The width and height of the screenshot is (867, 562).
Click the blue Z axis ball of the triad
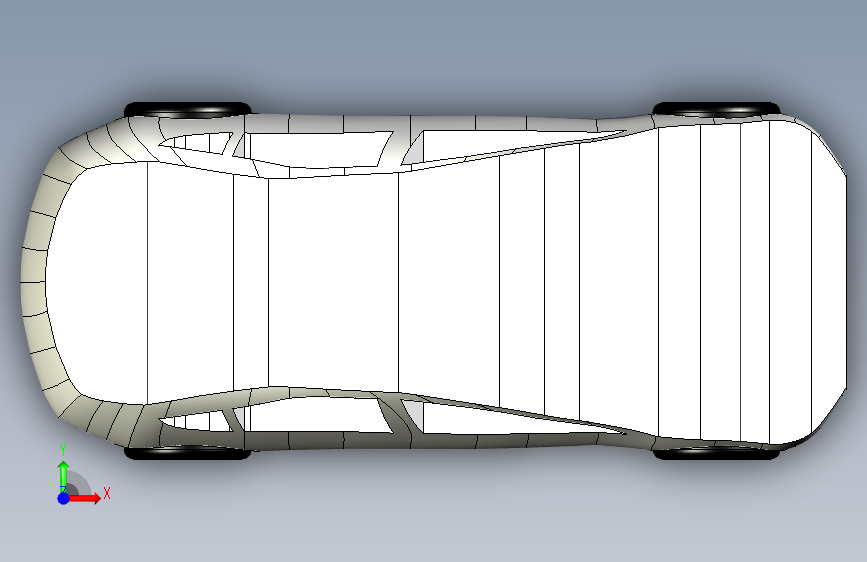64,498
